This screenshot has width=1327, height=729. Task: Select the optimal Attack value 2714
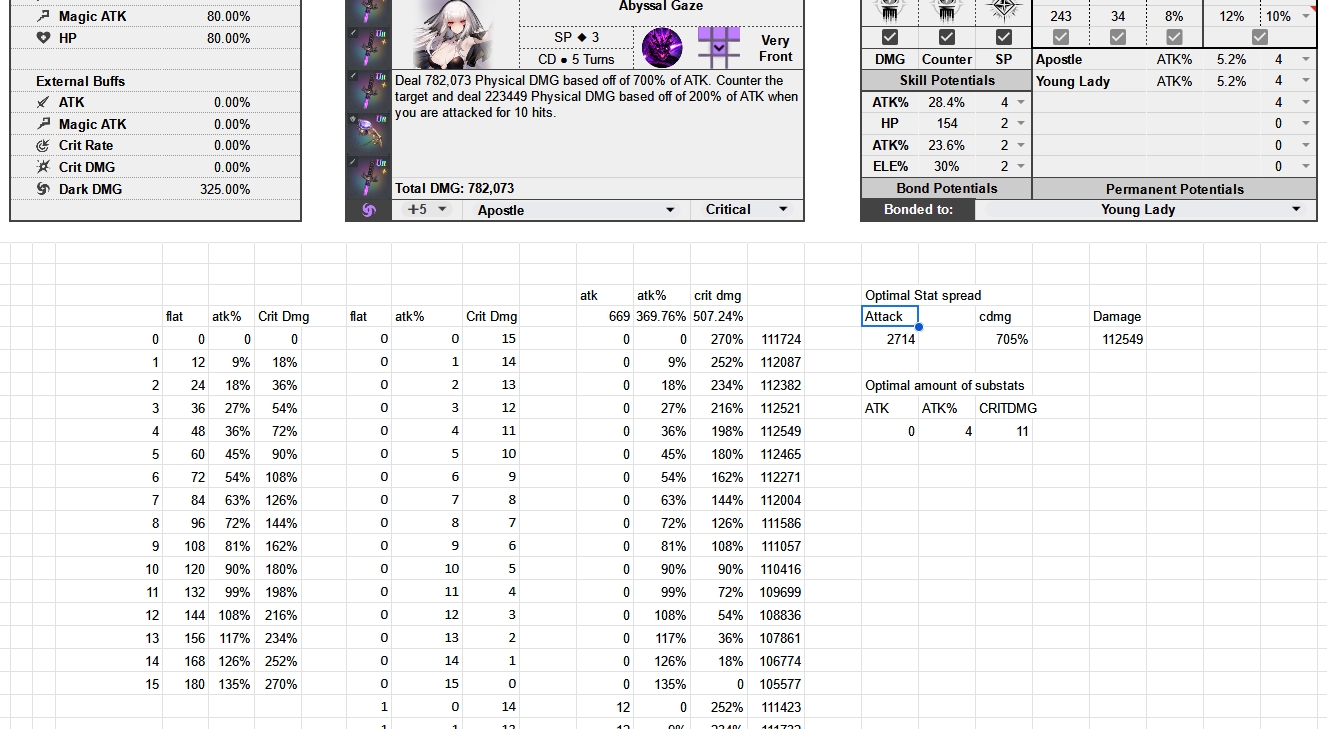pos(900,339)
